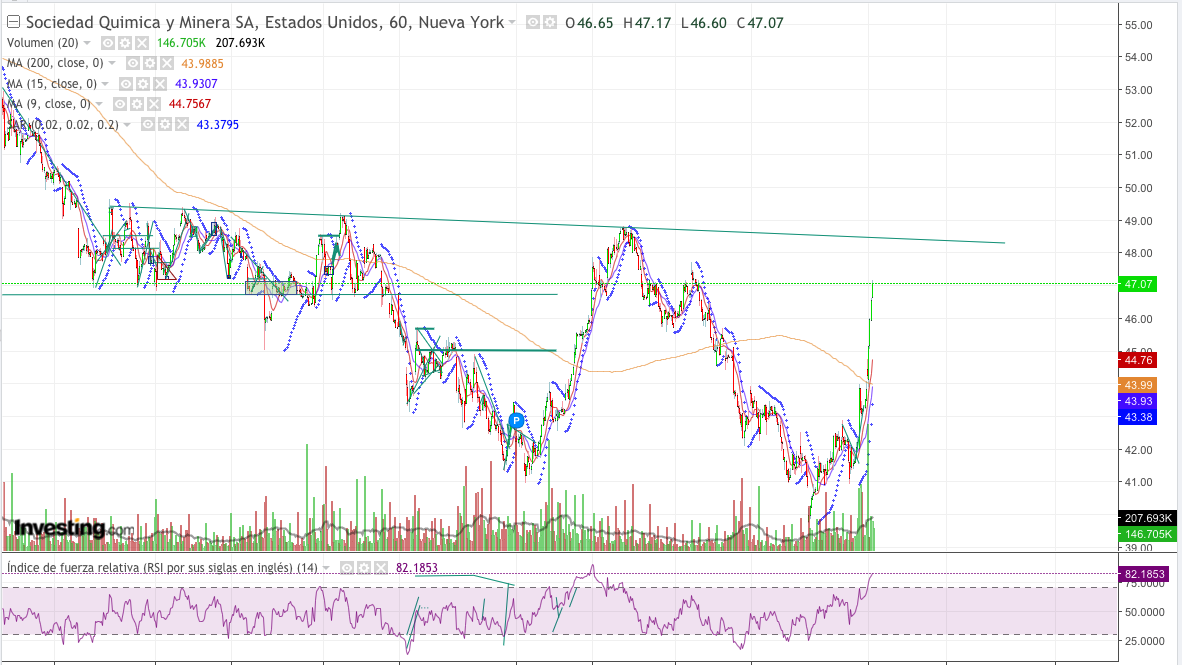Toggle visibility eye for the main symbol series
Viewport: 1182px width, 665px height.
(x=533, y=23)
